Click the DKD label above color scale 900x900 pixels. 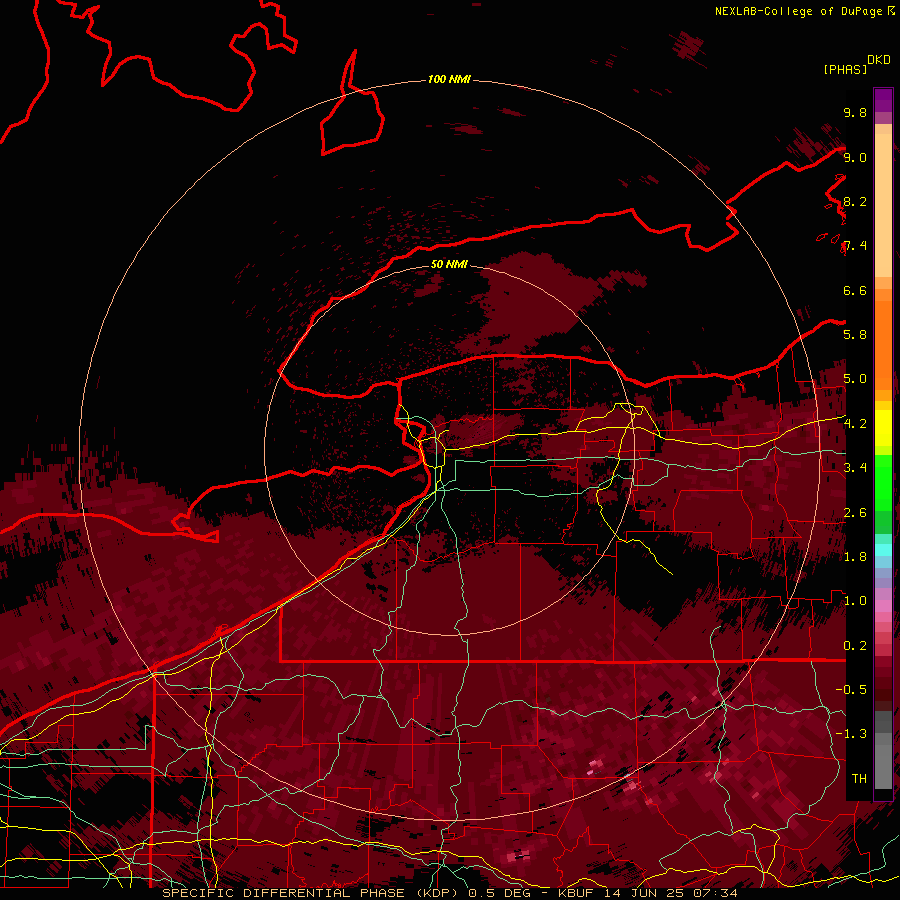[878, 60]
